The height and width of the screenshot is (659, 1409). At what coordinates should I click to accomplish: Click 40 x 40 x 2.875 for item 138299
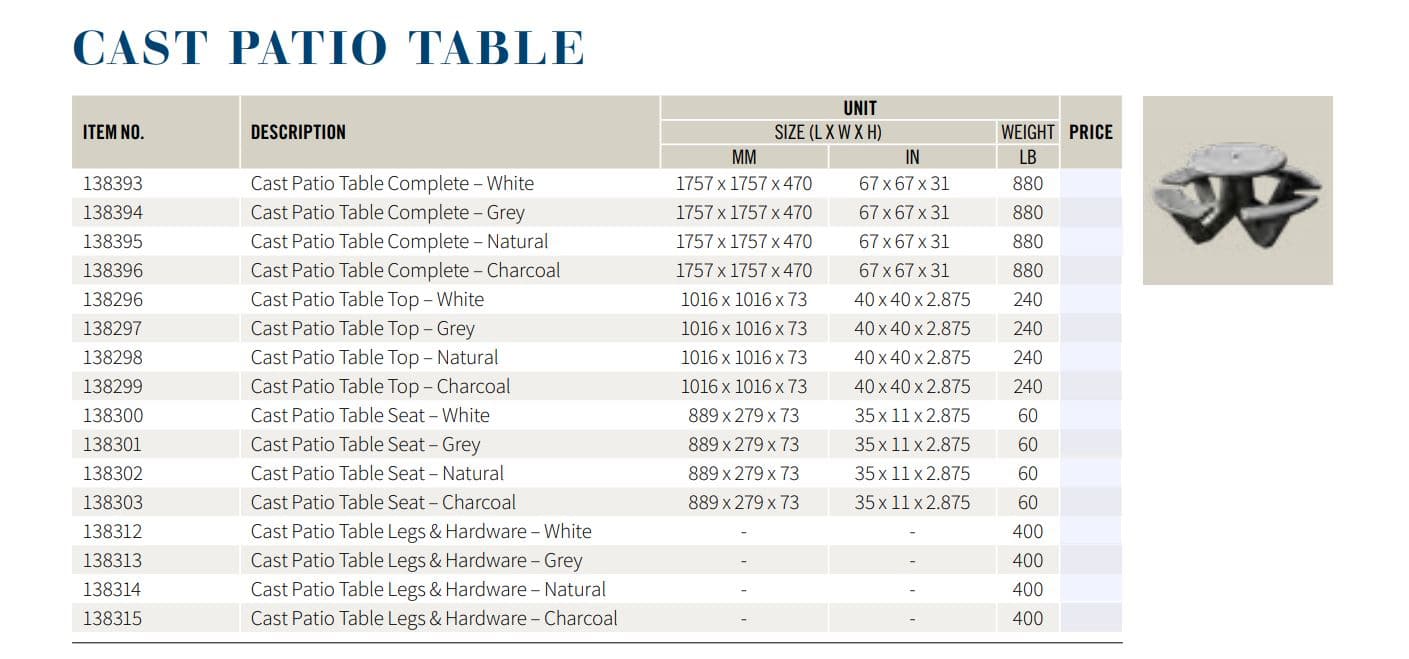coord(911,387)
